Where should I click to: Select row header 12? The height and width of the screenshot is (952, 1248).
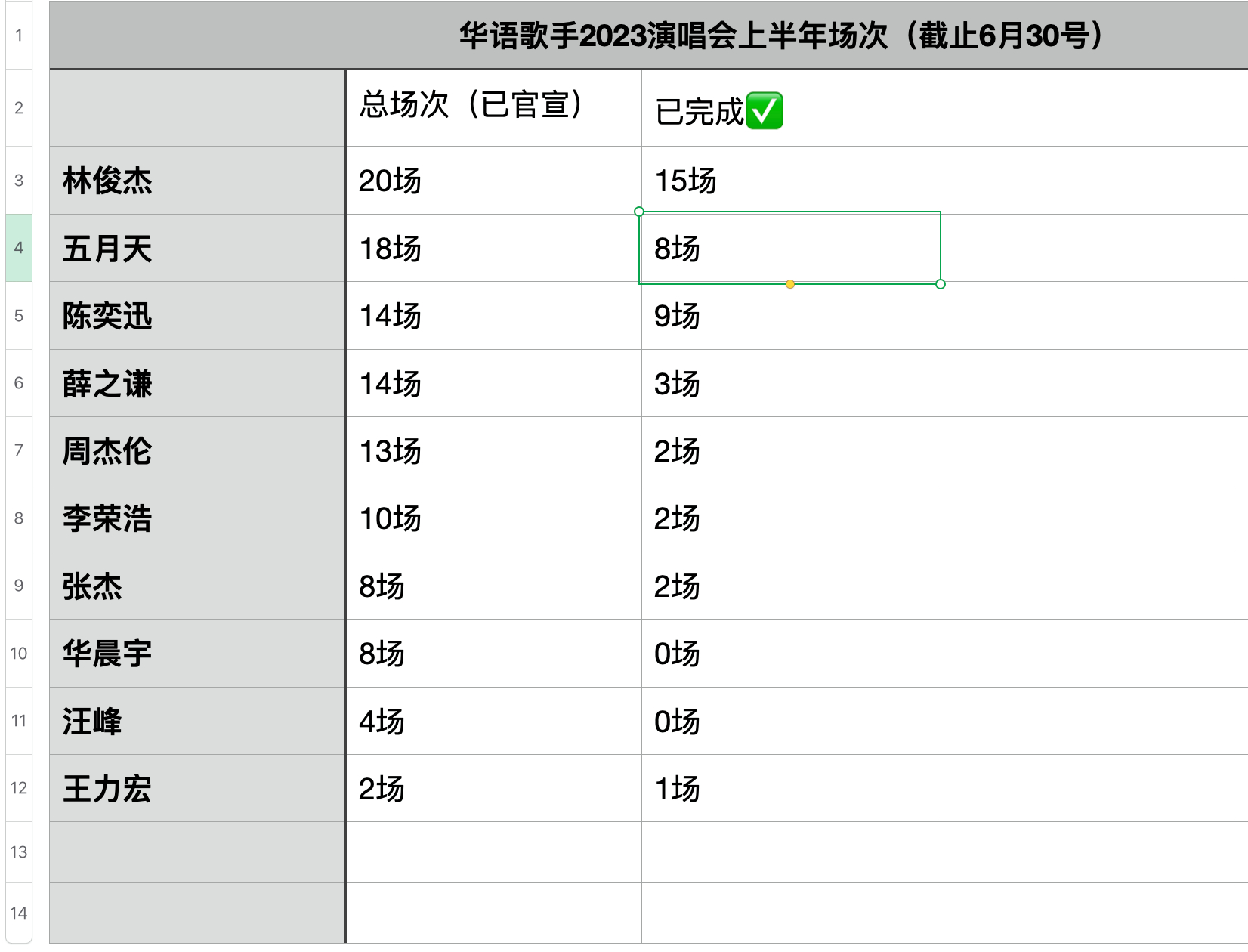(x=19, y=788)
